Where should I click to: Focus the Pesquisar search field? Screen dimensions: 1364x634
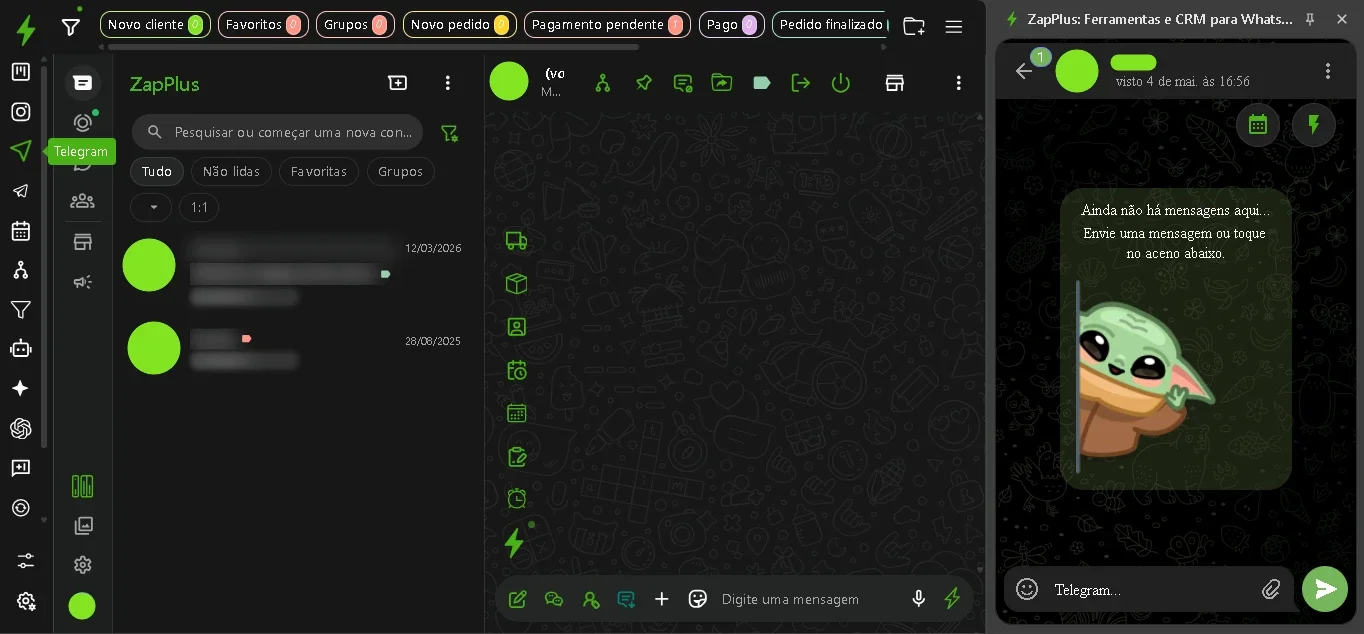[x=277, y=132]
